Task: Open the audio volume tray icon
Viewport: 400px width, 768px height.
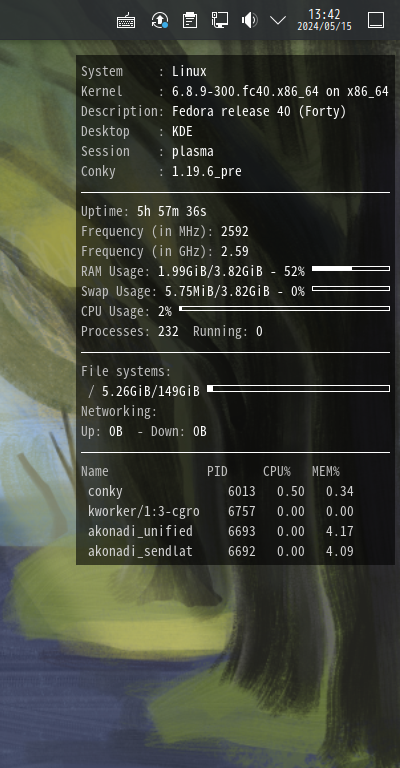Action: (x=249, y=20)
